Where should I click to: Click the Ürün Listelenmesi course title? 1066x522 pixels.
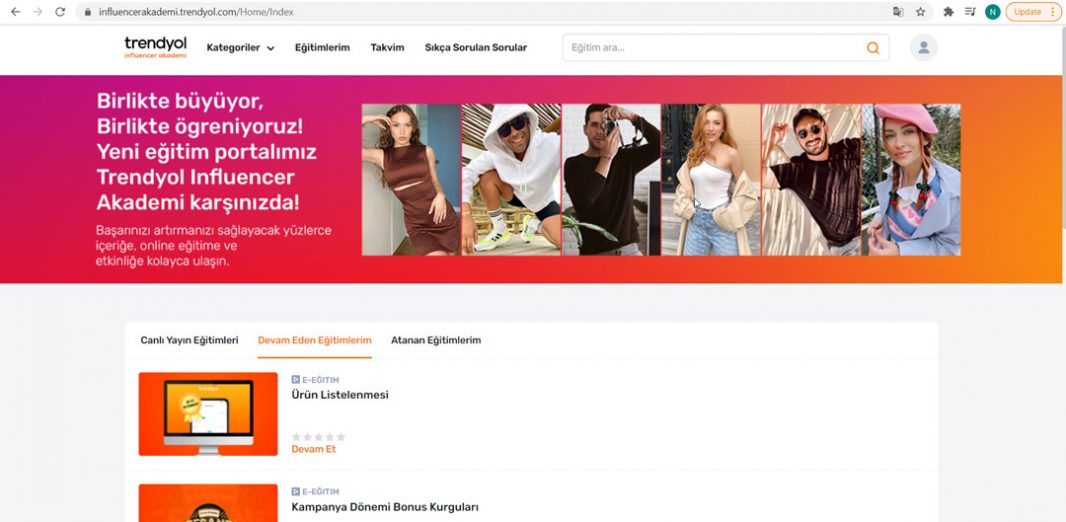(340, 395)
